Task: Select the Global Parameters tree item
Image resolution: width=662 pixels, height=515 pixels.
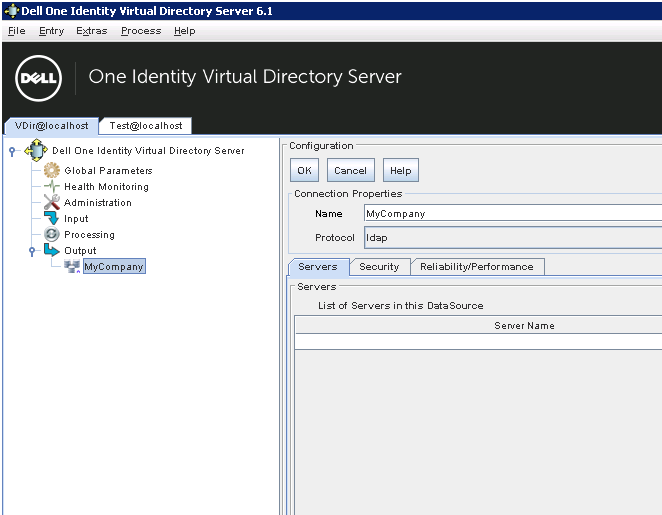Action: coord(108,171)
